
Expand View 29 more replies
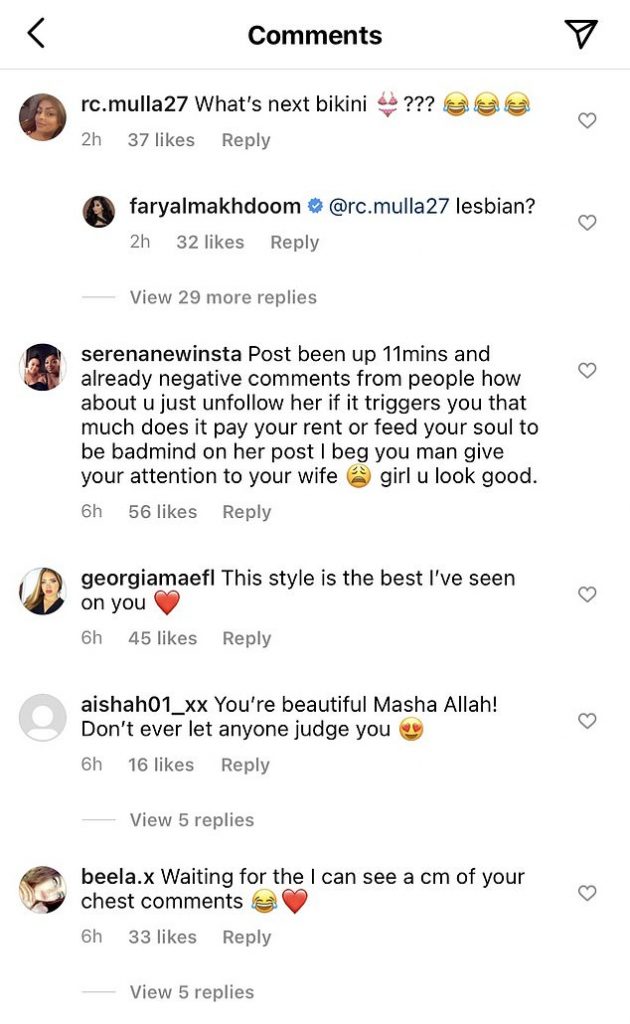pyautogui.click(x=222, y=297)
